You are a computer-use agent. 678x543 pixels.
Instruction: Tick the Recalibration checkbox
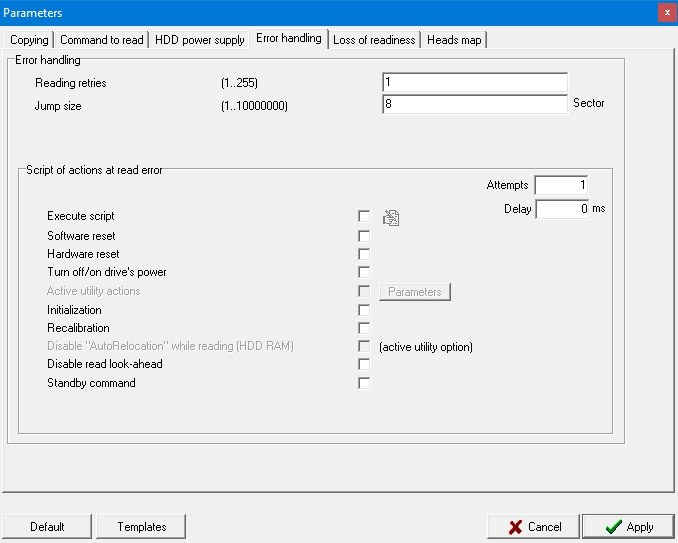(x=364, y=328)
